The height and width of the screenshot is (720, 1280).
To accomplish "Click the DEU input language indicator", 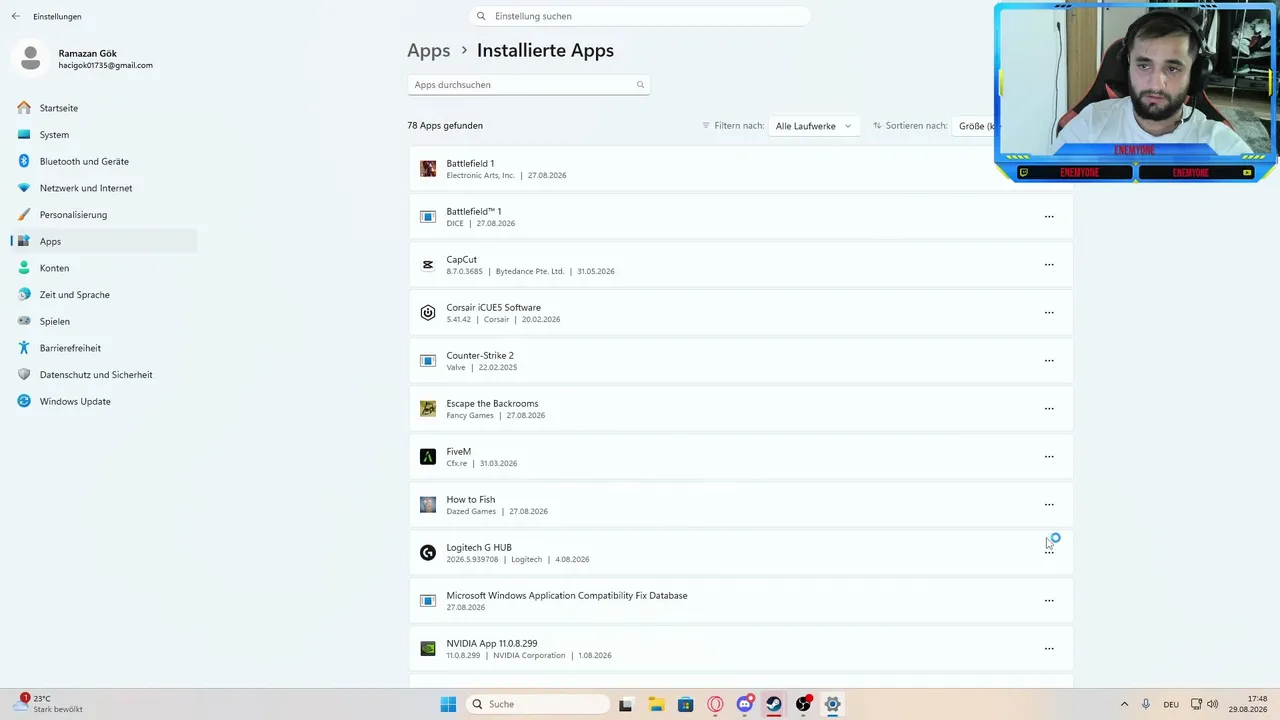I will pyautogui.click(x=1171, y=704).
